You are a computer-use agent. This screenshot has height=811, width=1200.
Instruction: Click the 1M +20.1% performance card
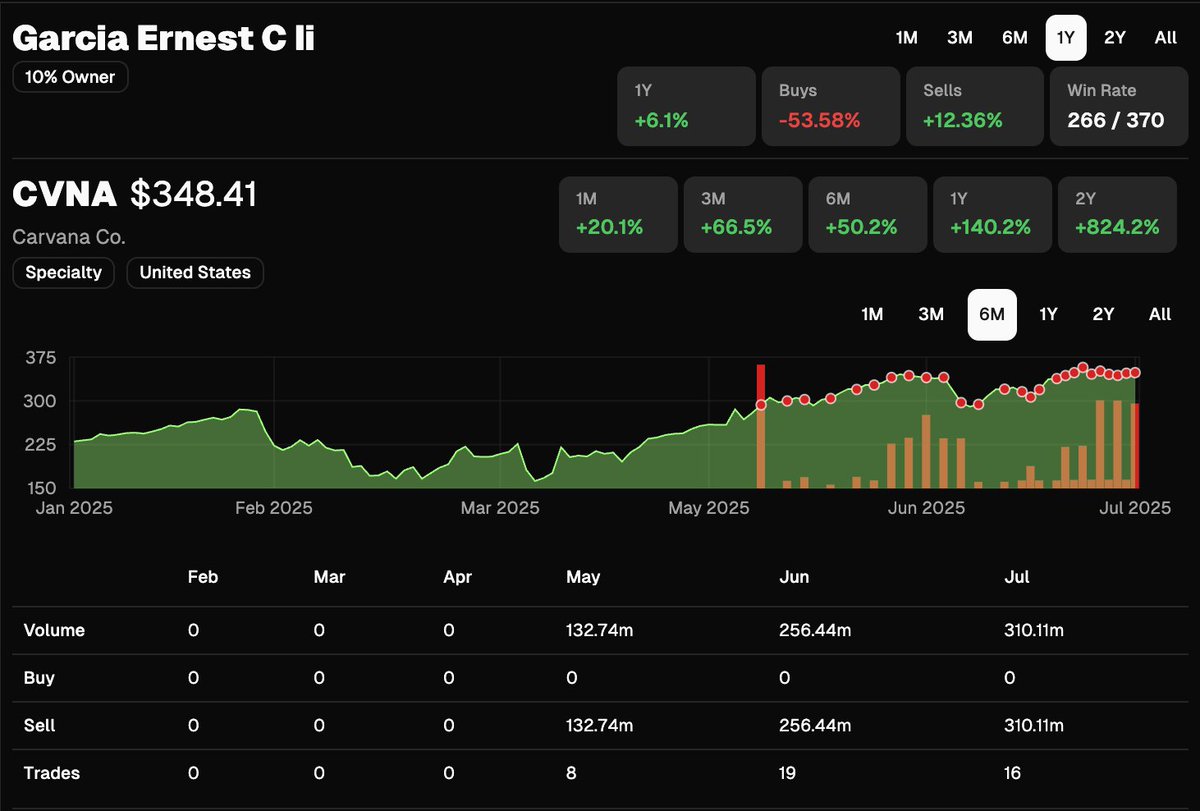pos(618,214)
